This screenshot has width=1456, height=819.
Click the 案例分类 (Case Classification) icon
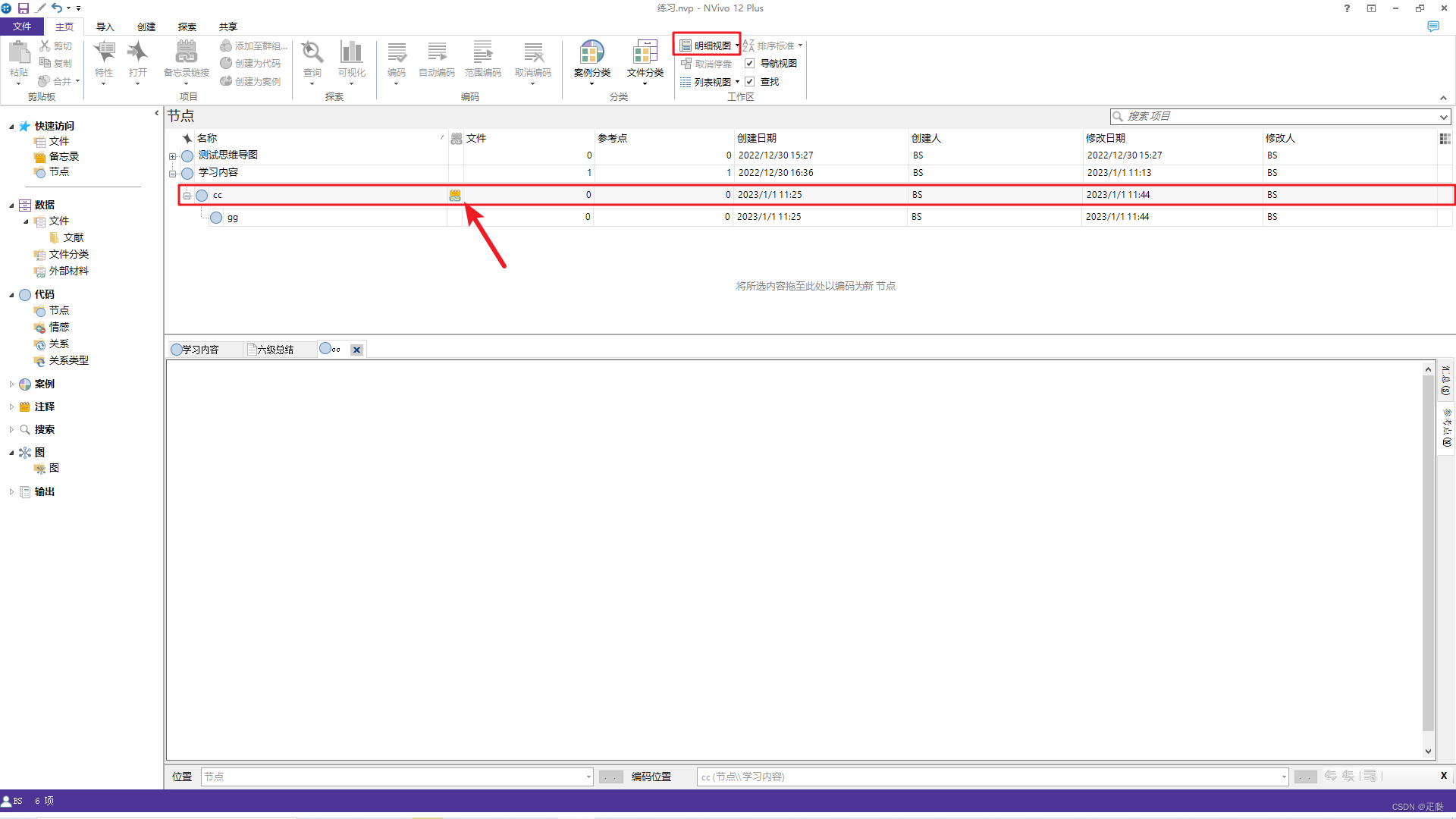pos(591,52)
